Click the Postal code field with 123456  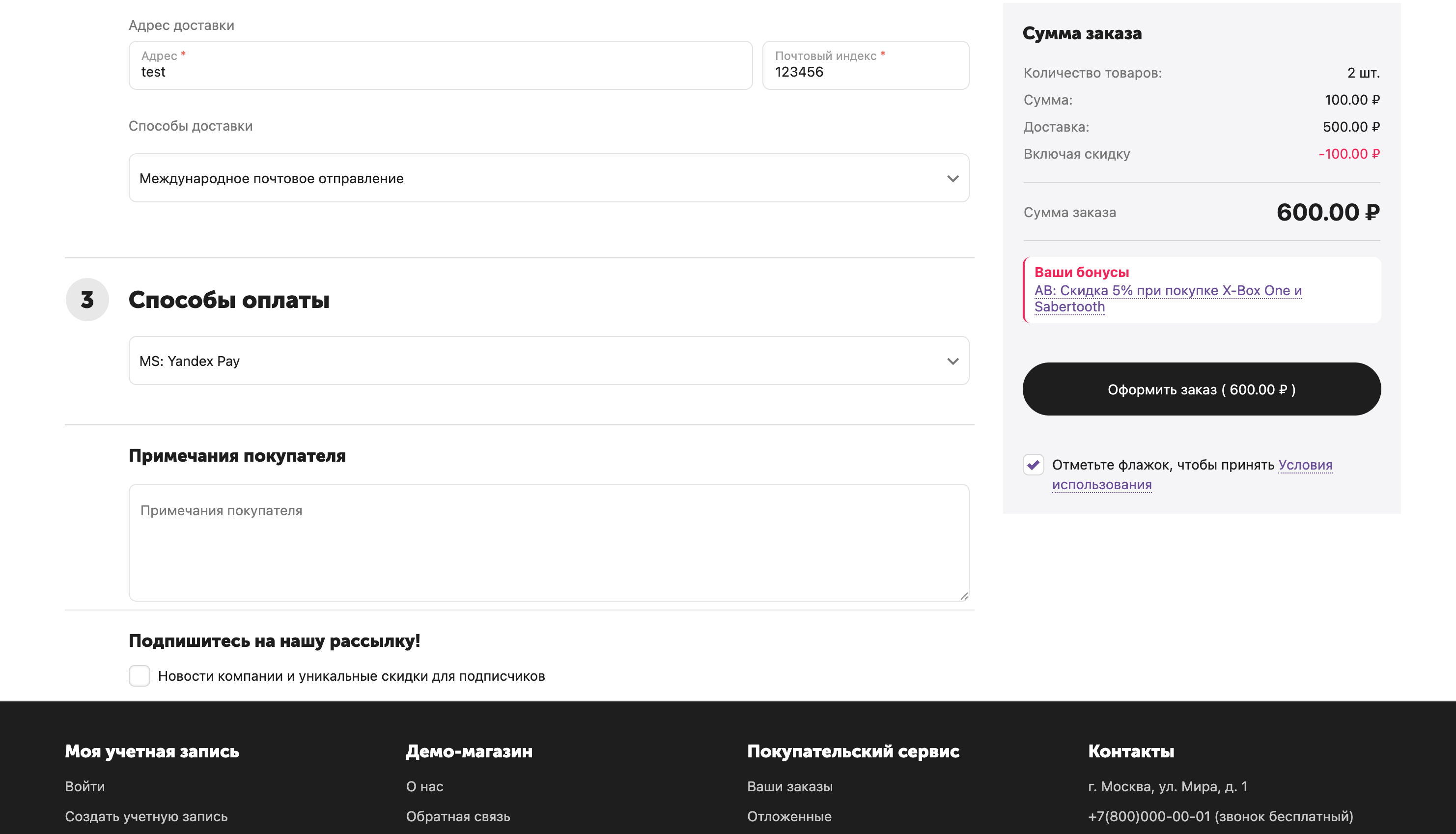click(866, 65)
